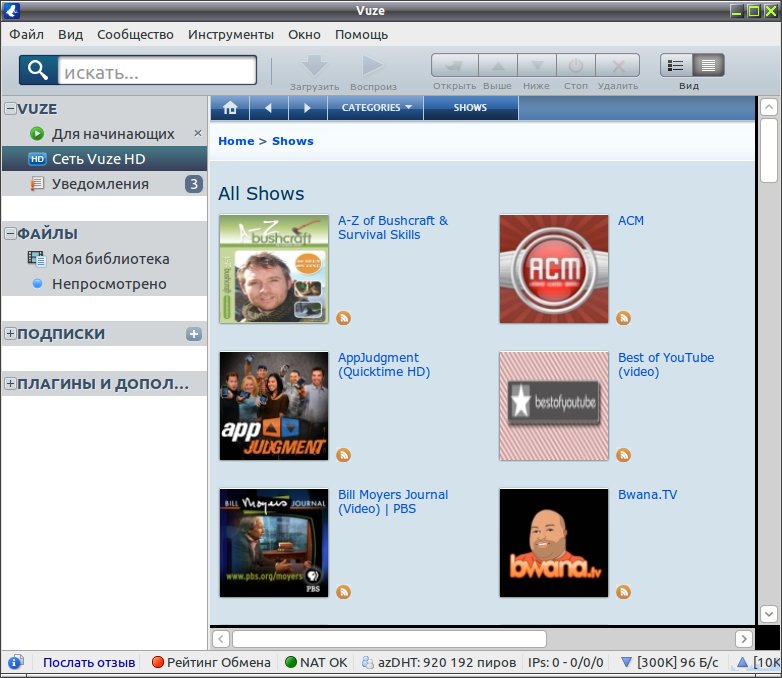This screenshot has height=678, width=782.
Task: Click the Выше move up button
Action: pyautogui.click(x=498, y=65)
